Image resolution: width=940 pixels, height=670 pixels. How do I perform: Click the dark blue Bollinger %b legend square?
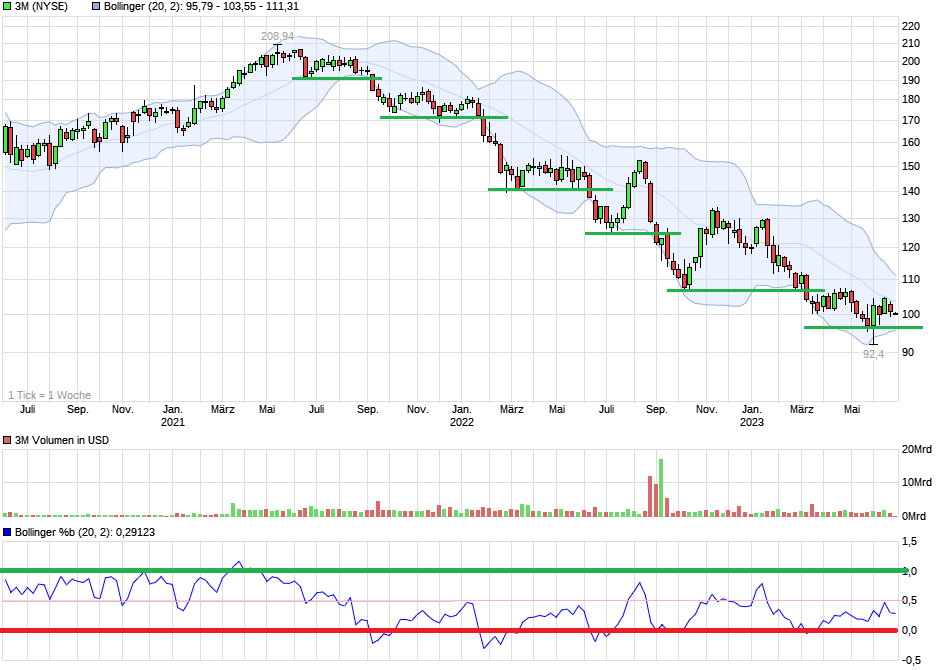[x=7, y=533]
